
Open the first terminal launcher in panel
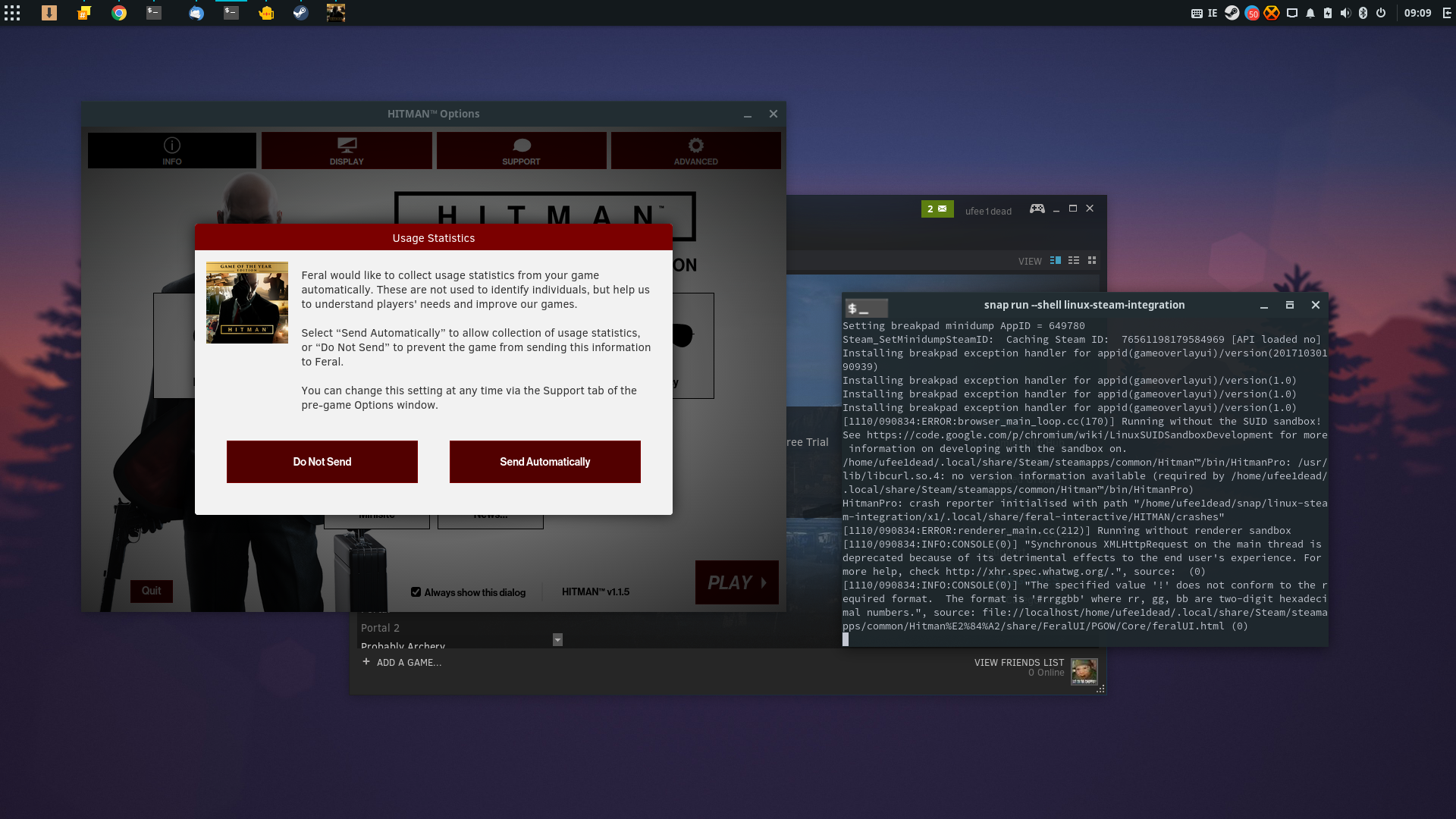pyautogui.click(x=154, y=13)
